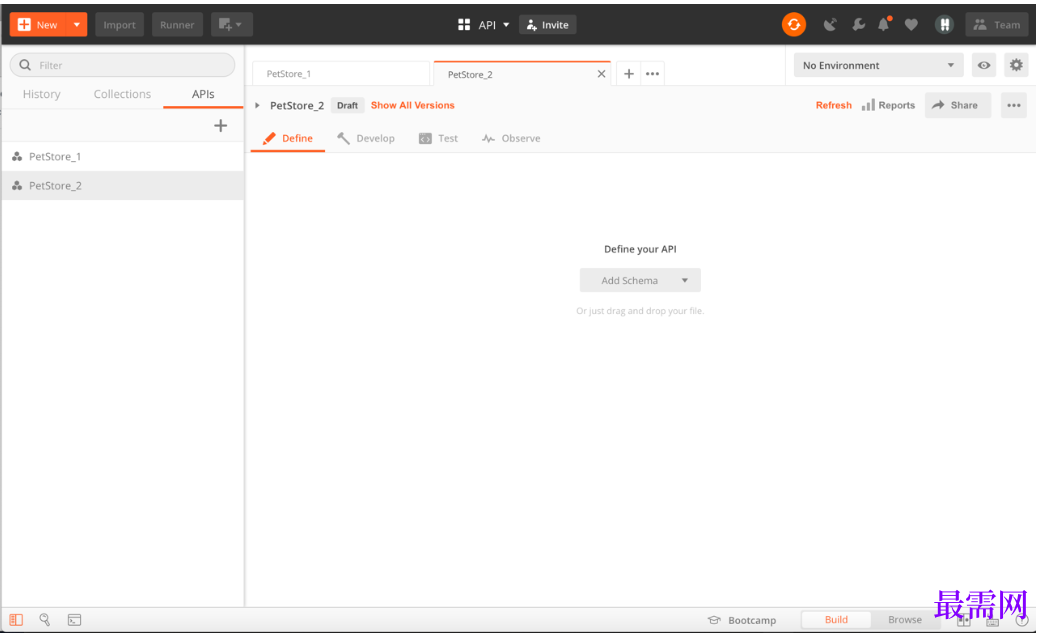This screenshot has height=636, width=1046.
Task: Close the PetStore_2 tab
Action: [x=601, y=74]
